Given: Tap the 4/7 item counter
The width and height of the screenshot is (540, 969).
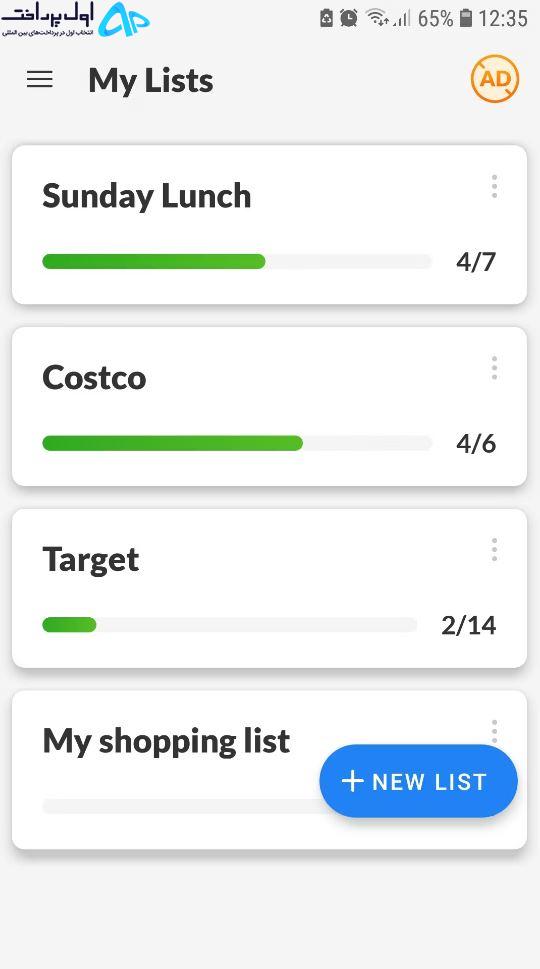Looking at the screenshot, I should pos(476,262).
